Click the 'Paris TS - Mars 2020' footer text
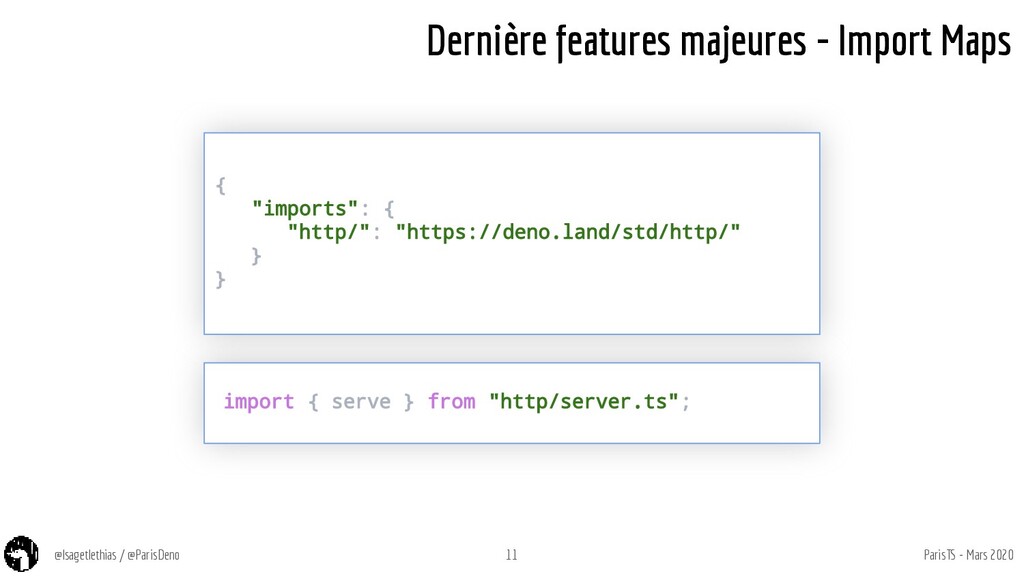Viewport: 1024px width, 576px height. tap(968, 555)
